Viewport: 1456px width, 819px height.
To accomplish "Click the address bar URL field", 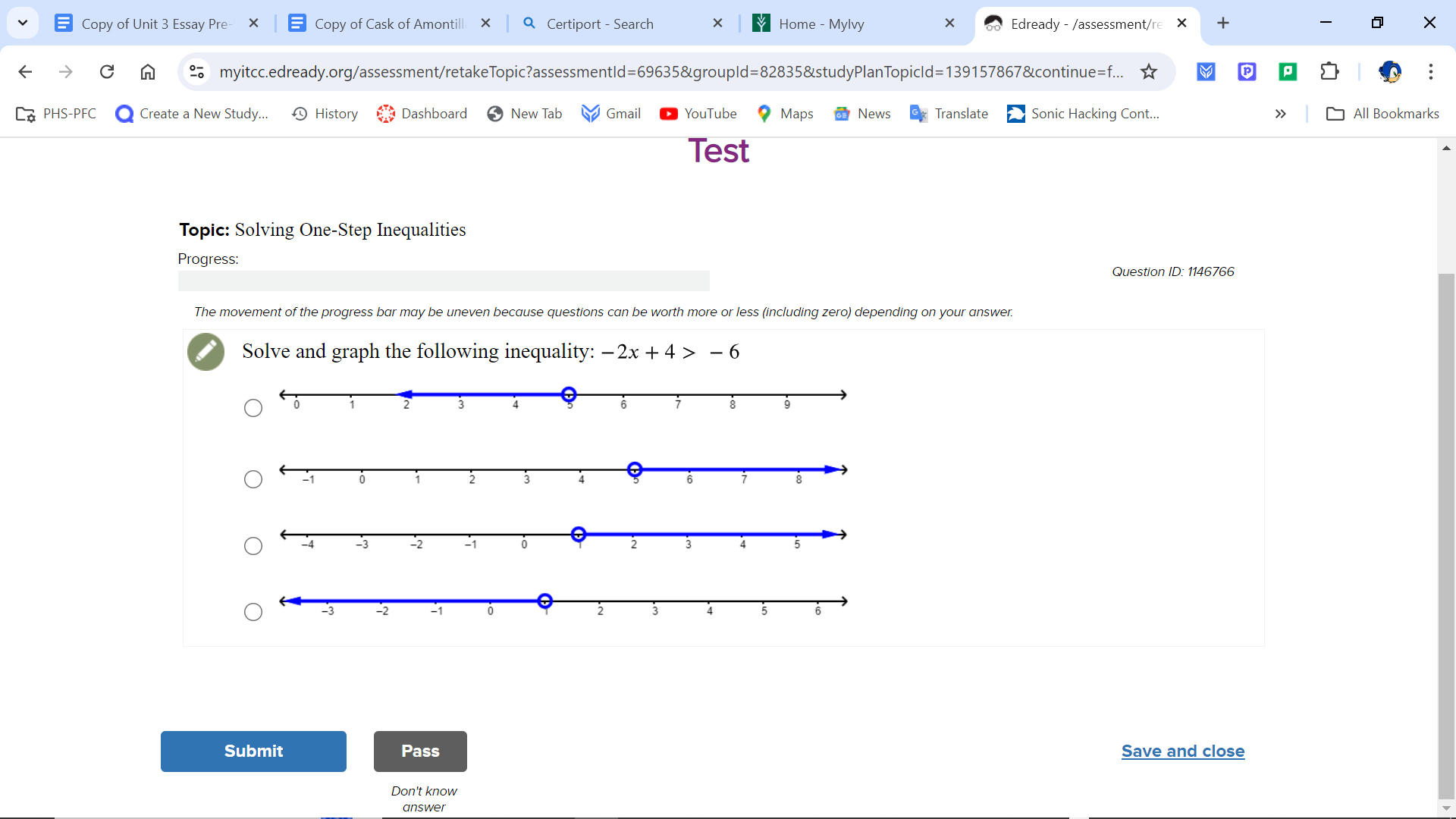I will point(671,71).
